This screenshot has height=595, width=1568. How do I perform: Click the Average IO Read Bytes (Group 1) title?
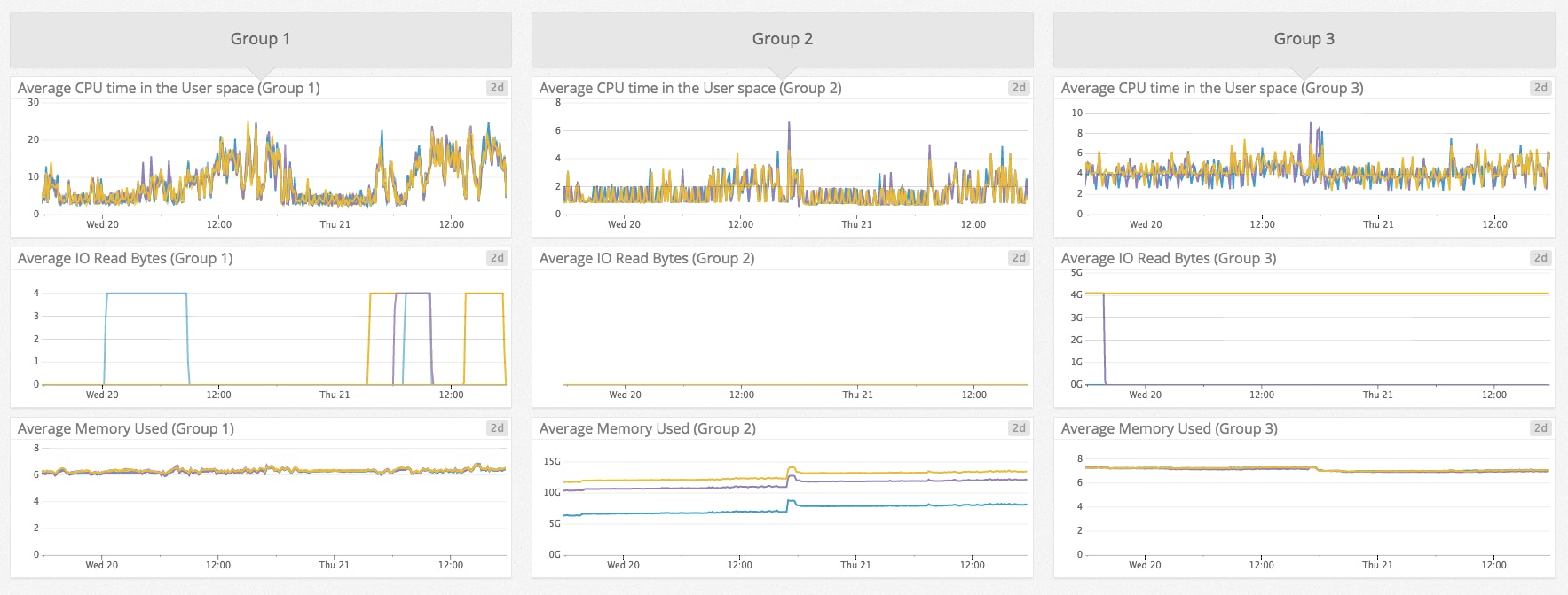point(125,259)
